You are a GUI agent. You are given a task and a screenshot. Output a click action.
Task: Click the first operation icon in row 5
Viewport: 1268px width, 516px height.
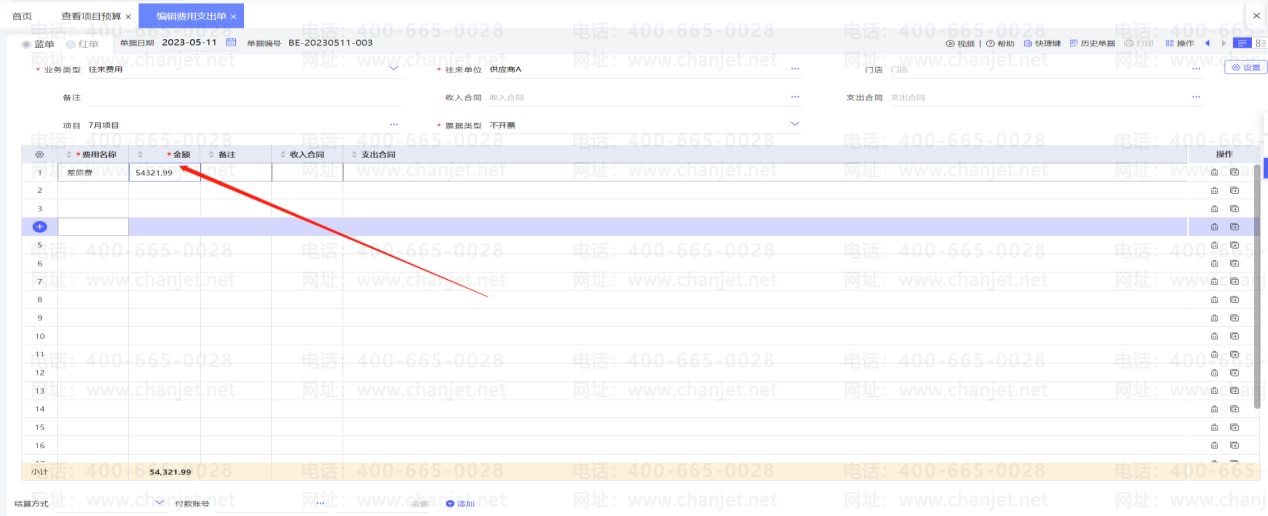tap(1214, 245)
